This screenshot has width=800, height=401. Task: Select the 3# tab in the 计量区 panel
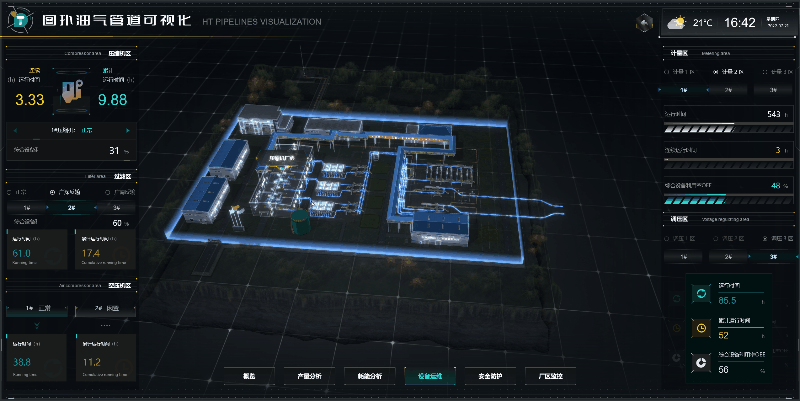pos(773,90)
